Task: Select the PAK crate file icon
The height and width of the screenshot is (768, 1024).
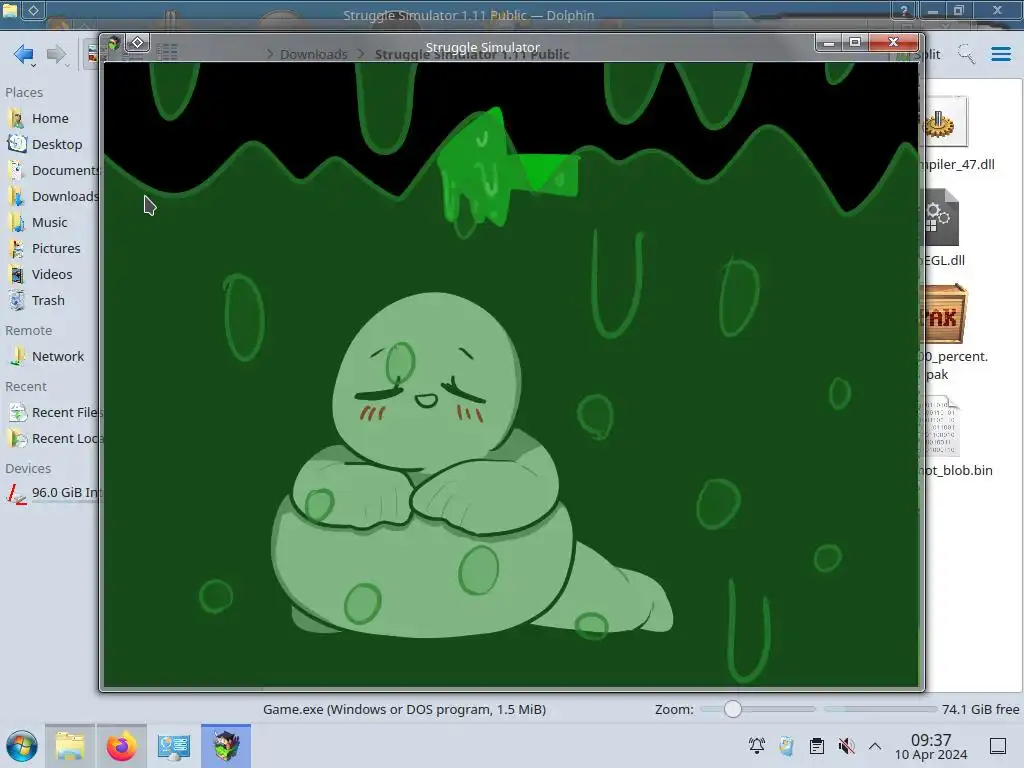Action: [x=944, y=314]
